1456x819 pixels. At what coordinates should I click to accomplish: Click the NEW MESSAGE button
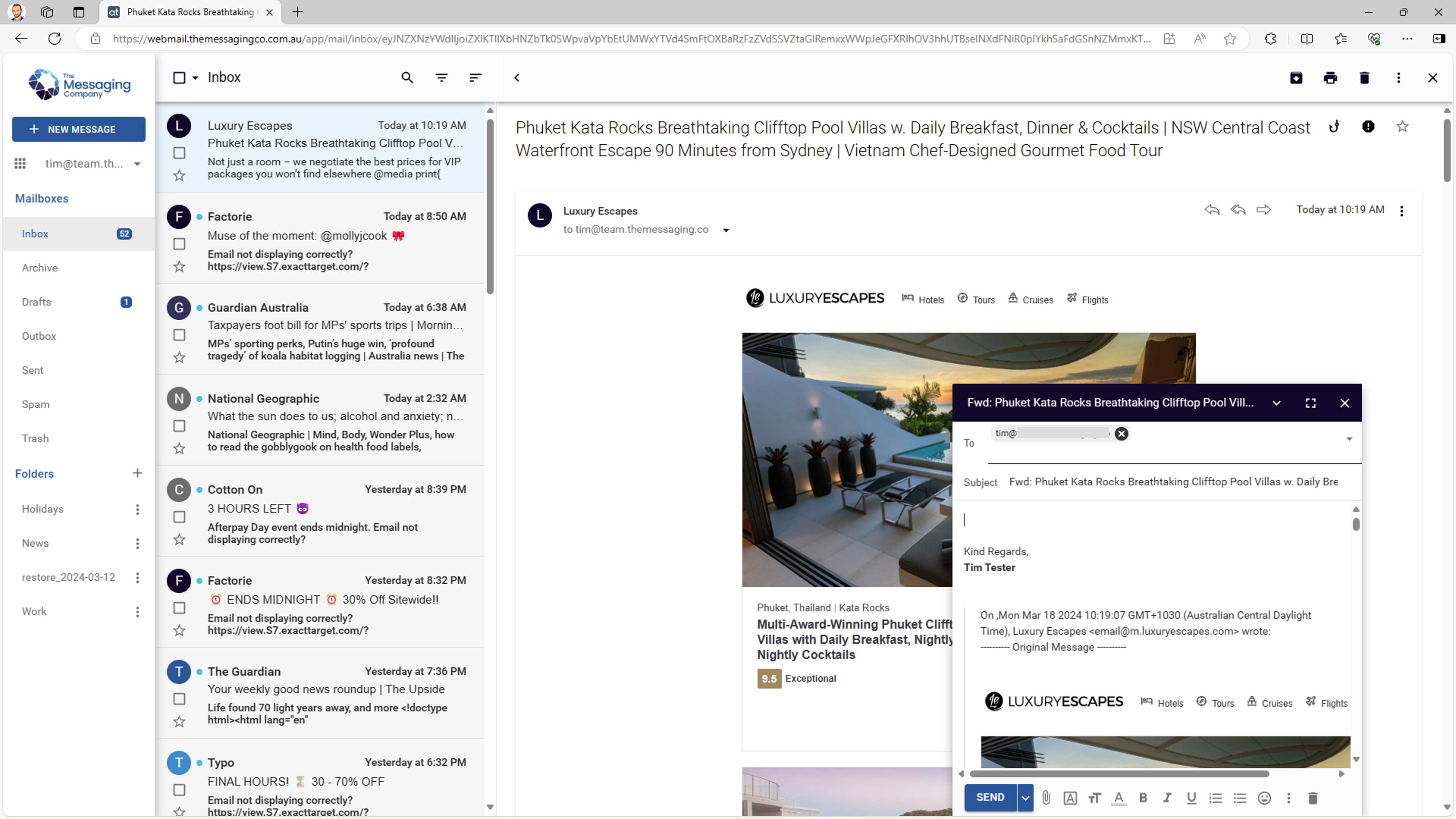78,129
